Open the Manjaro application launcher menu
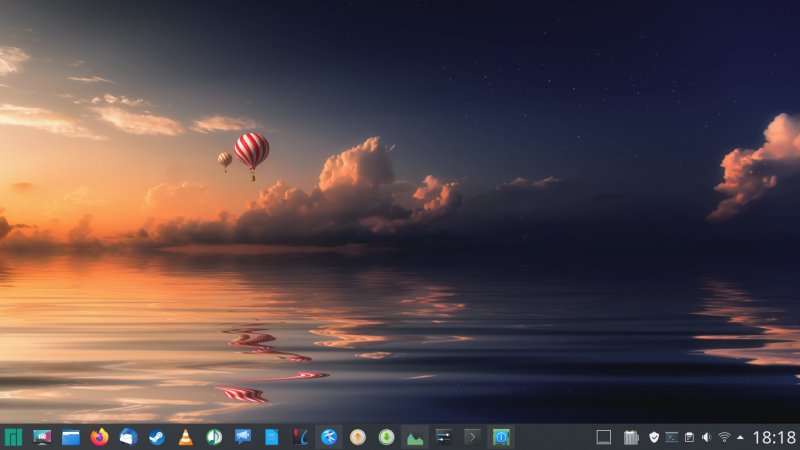Image resolution: width=800 pixels, height=450 pixels. point(14,437)
